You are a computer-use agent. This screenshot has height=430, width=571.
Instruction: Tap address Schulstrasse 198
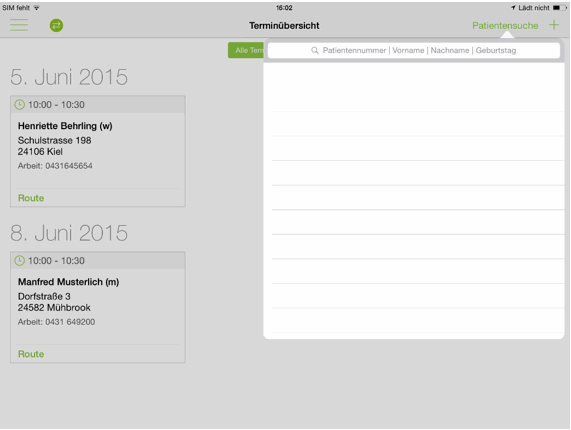[x=55, y=140]
